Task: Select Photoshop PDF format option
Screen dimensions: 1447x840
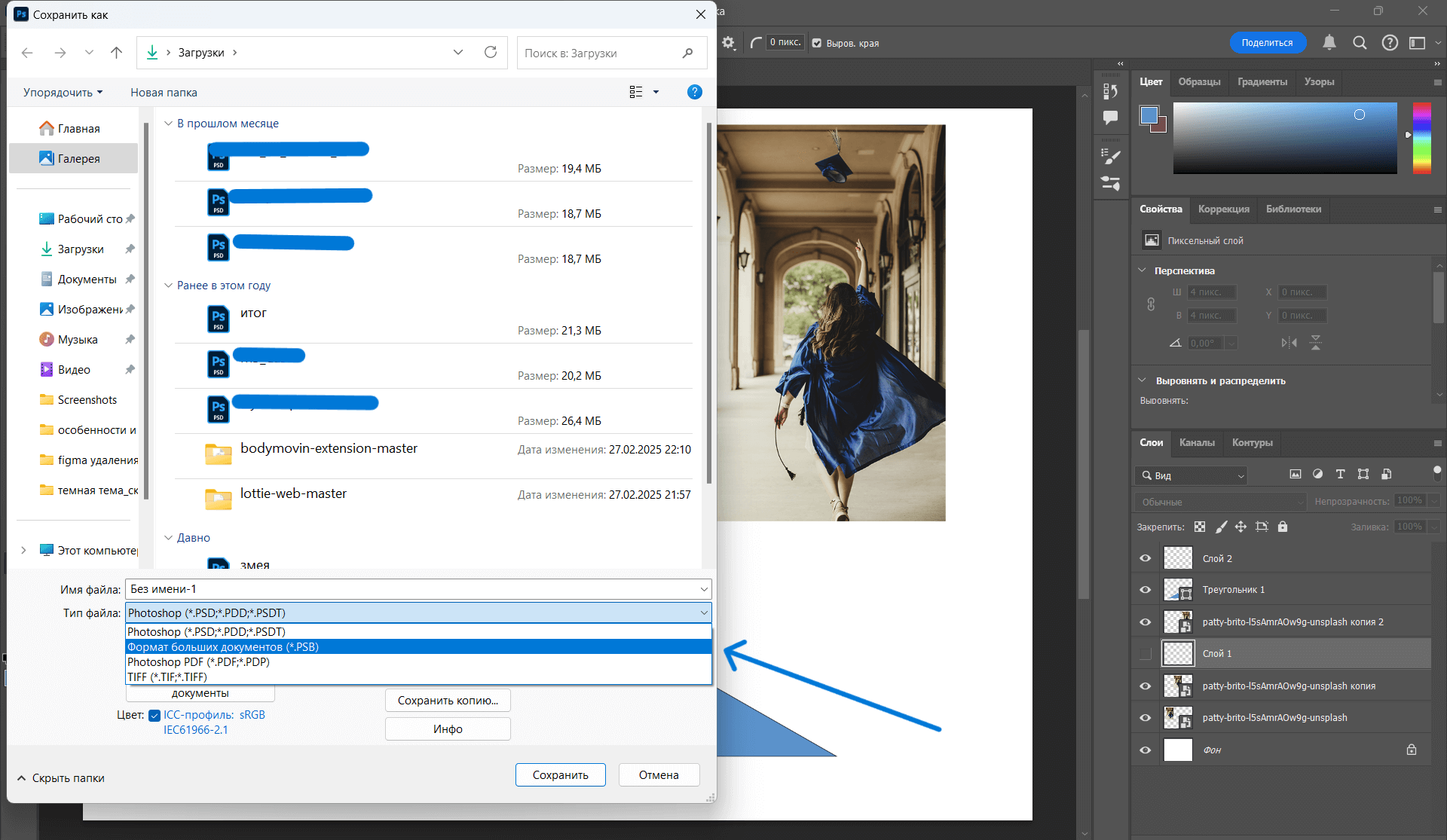Action: pyautogui.click(x=198, y=661)
